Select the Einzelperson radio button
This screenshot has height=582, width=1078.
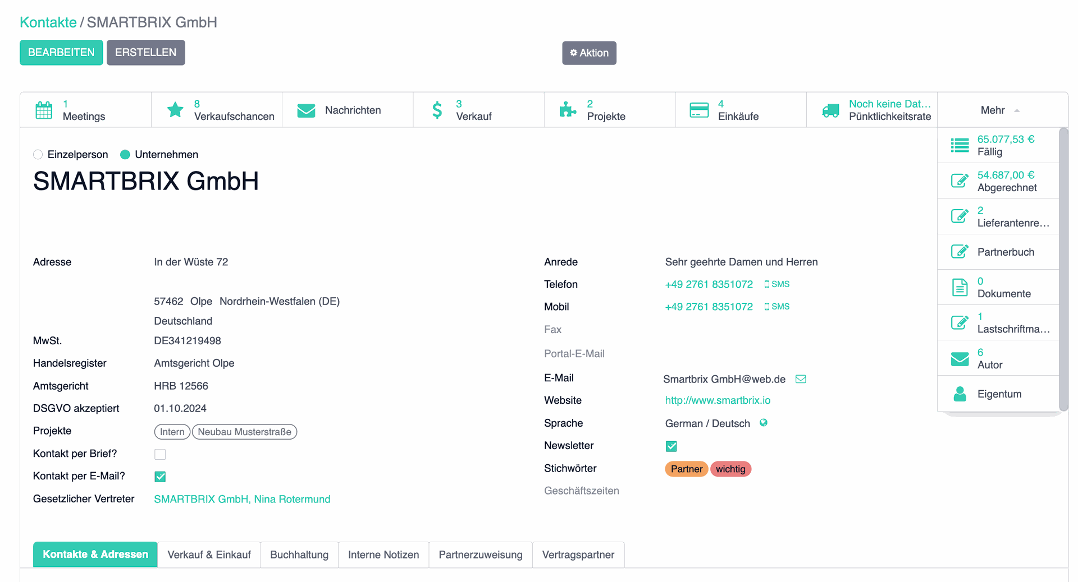(38, 155)
